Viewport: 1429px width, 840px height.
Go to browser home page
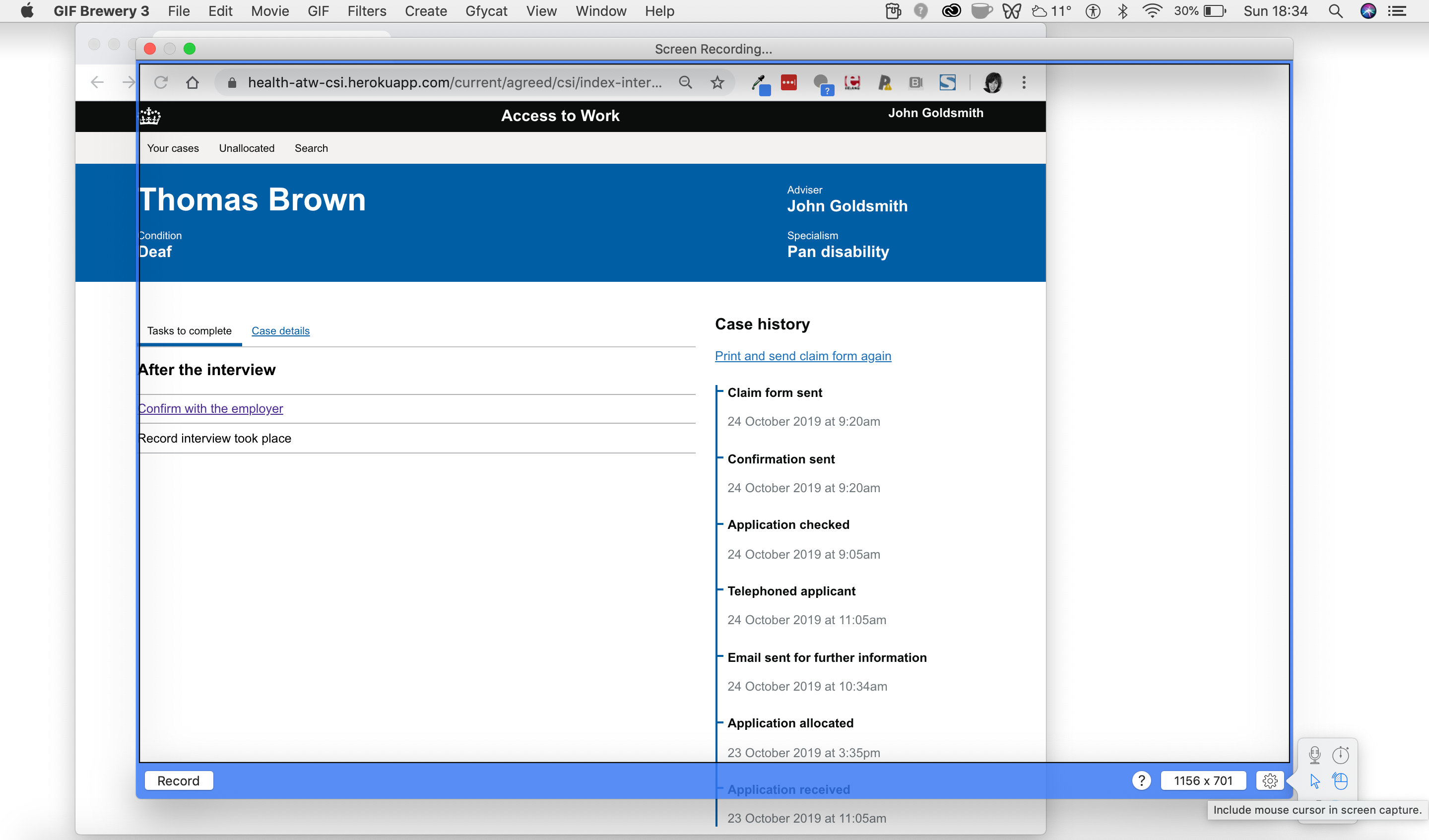point(193,82)
